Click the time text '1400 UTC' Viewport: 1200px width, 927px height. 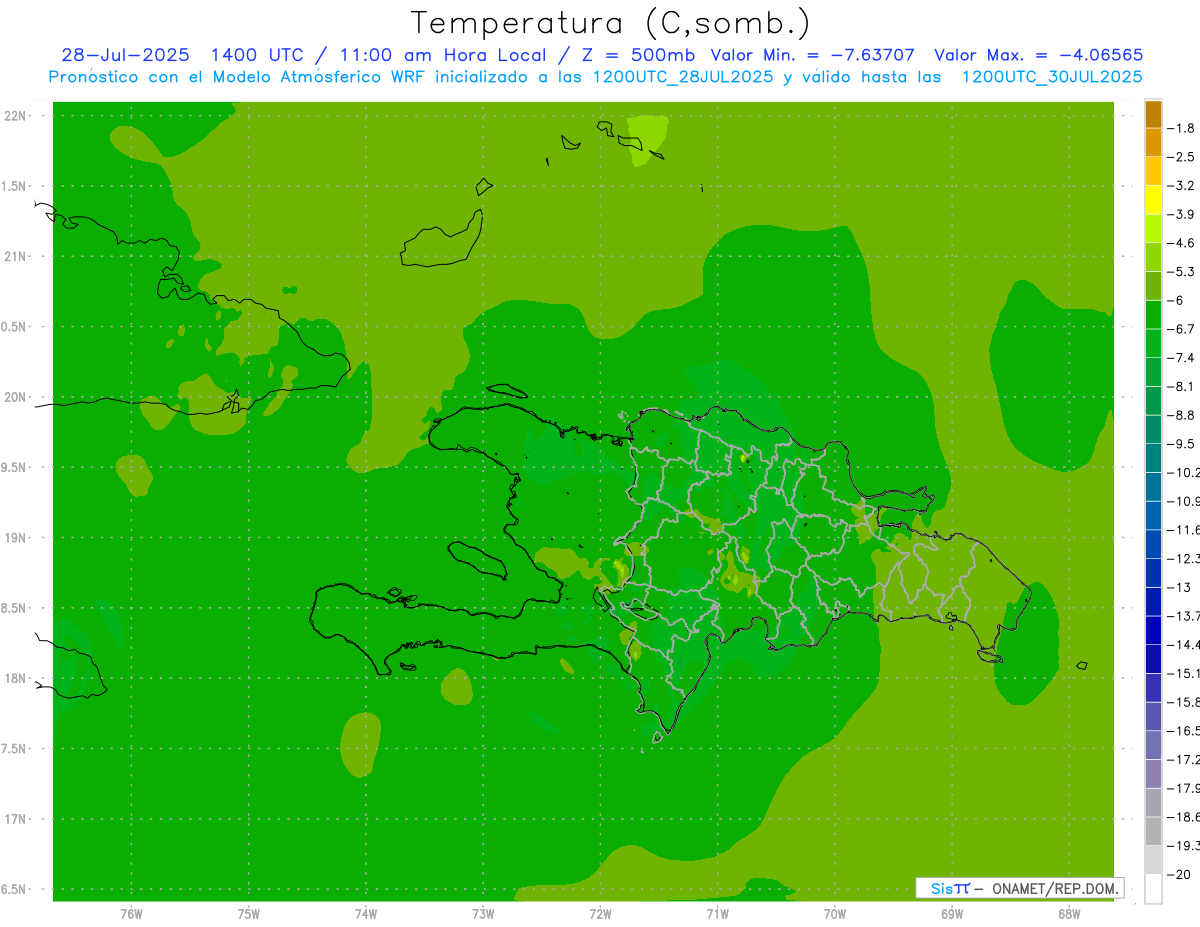click(x=256, y=55)
